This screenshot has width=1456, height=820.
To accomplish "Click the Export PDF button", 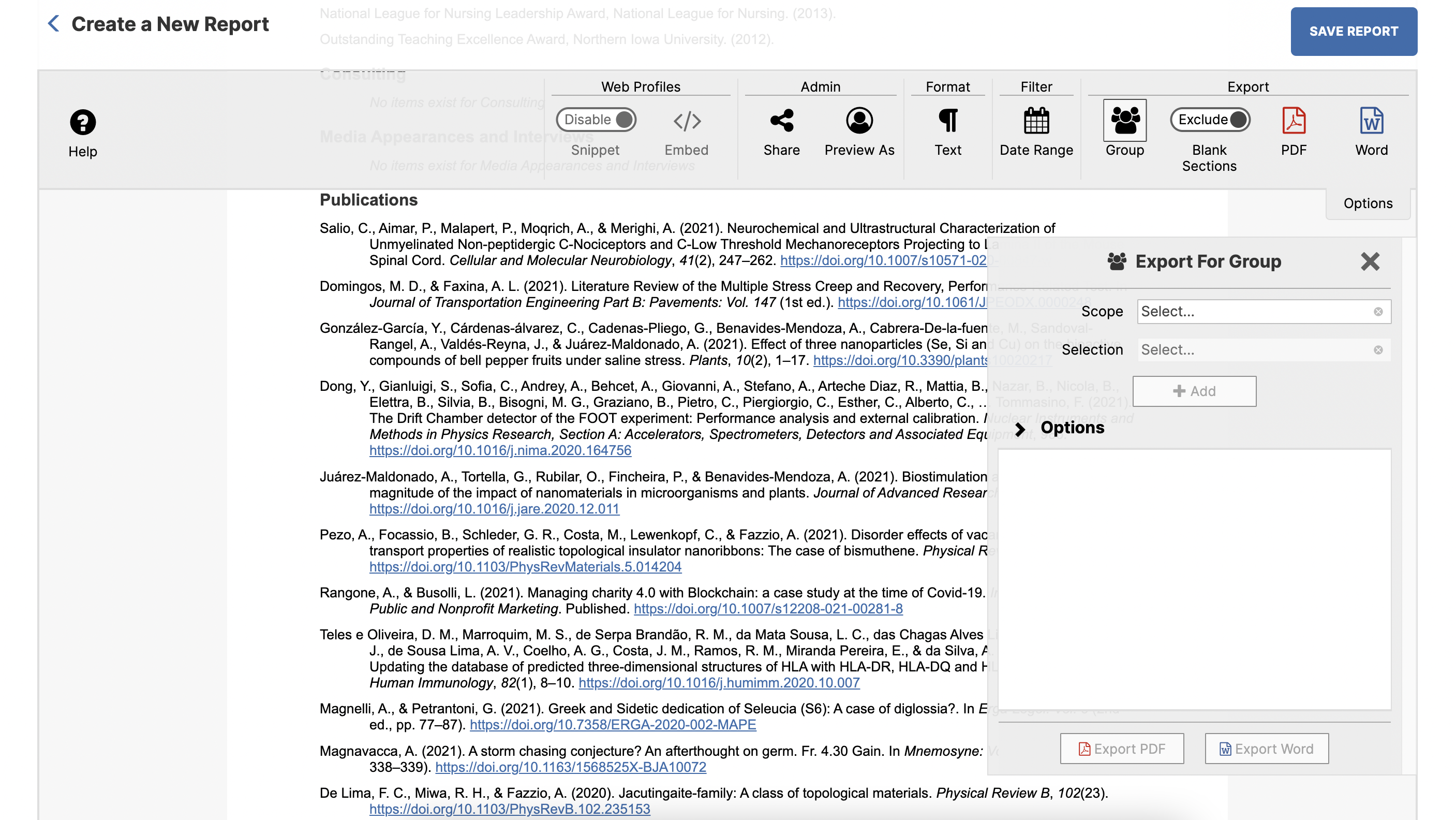I will [x=1122, y=749].
